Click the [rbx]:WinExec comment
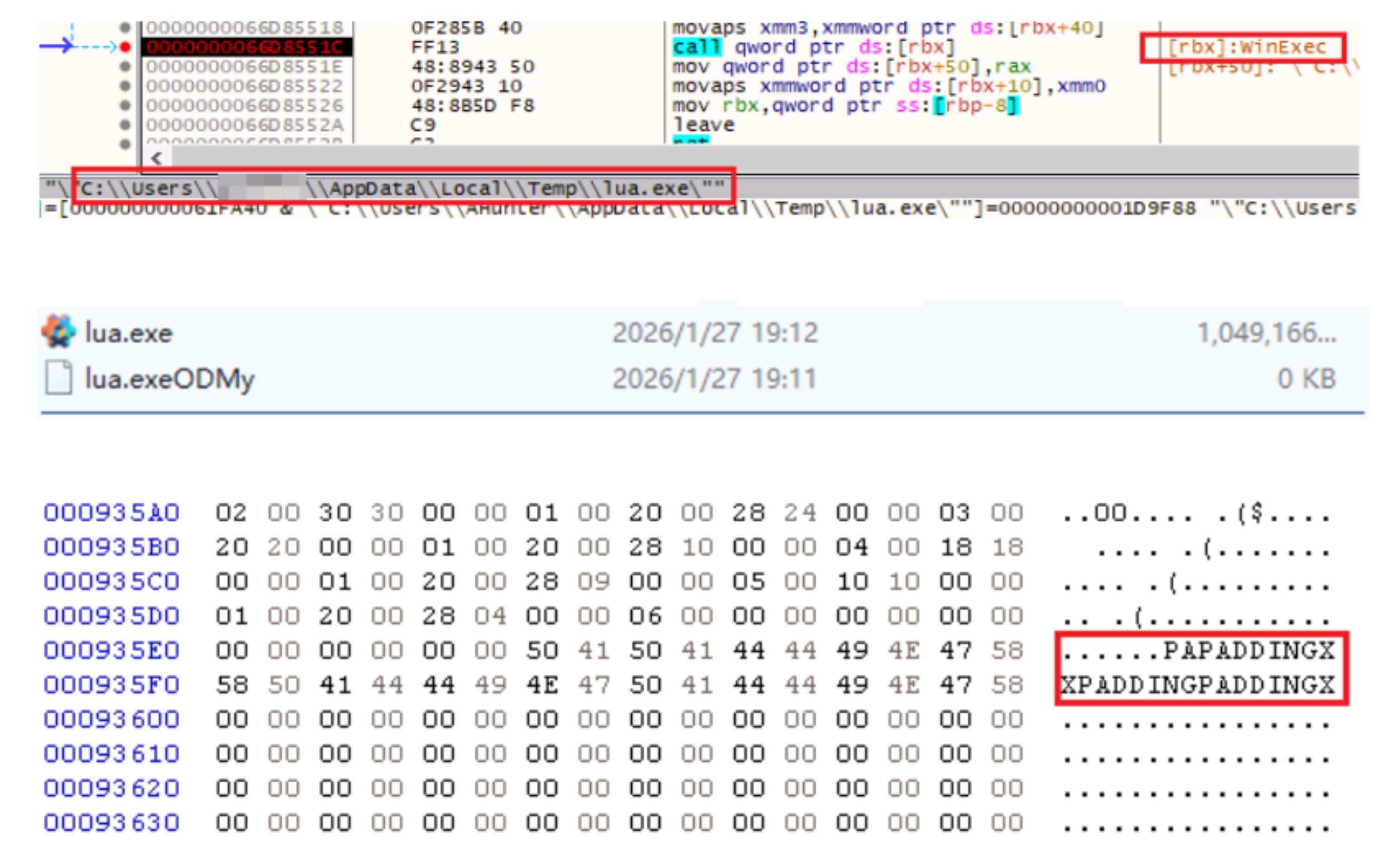The image size is (1400, 862). pyautogui.click(x=1247, y=47)
